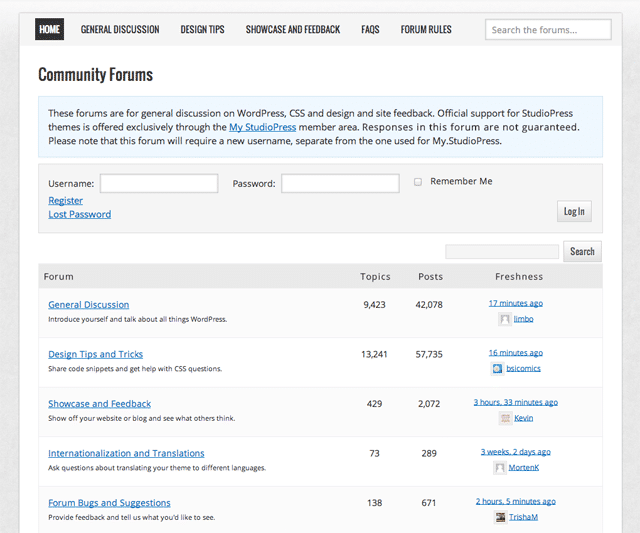Click the Lost Password link
This screenshot has height=533, width=640.
click(x=79, y=215)
